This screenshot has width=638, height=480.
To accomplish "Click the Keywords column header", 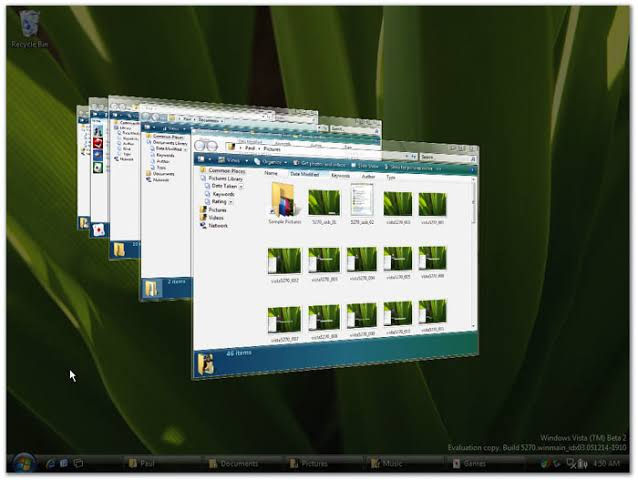I will pyautogui.click(x=340, y=175).
